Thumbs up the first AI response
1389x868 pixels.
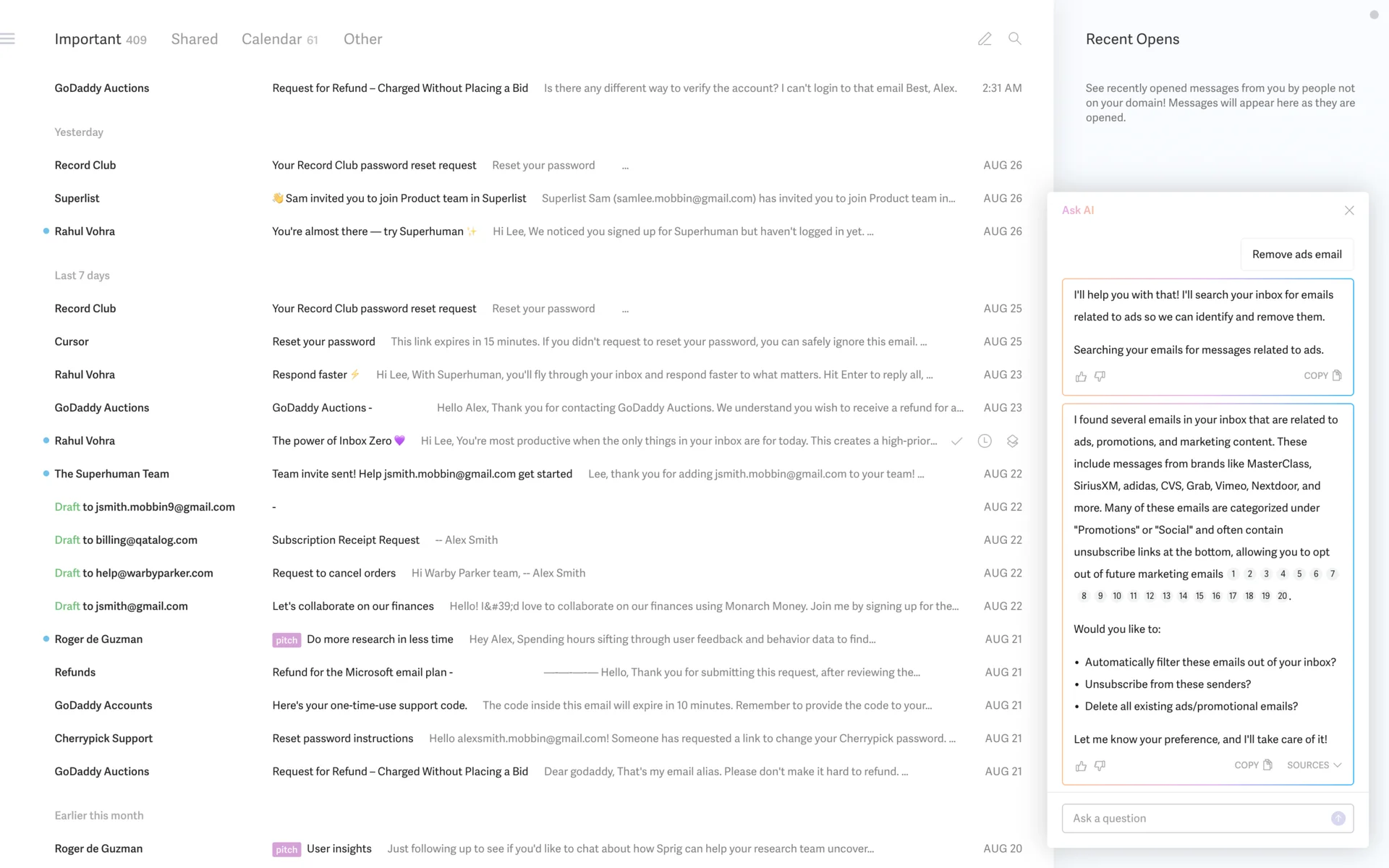[x=1081, y=377]
